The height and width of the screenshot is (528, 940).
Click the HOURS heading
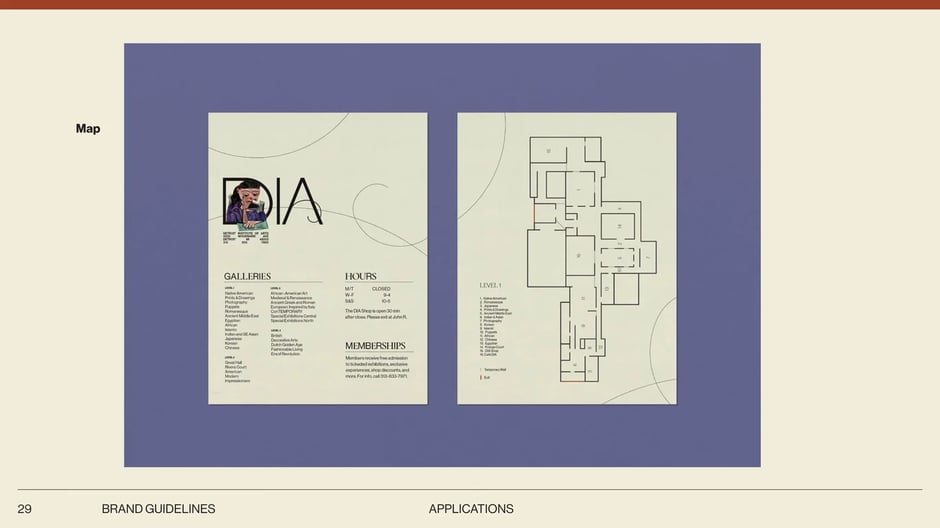tap(361, 276)
